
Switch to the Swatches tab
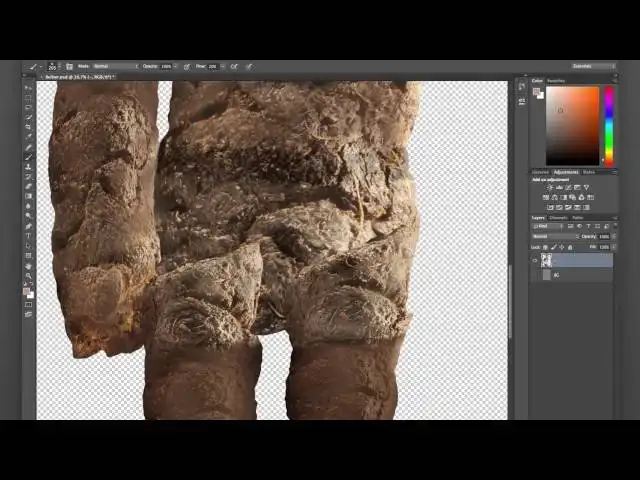coord(556,80)
